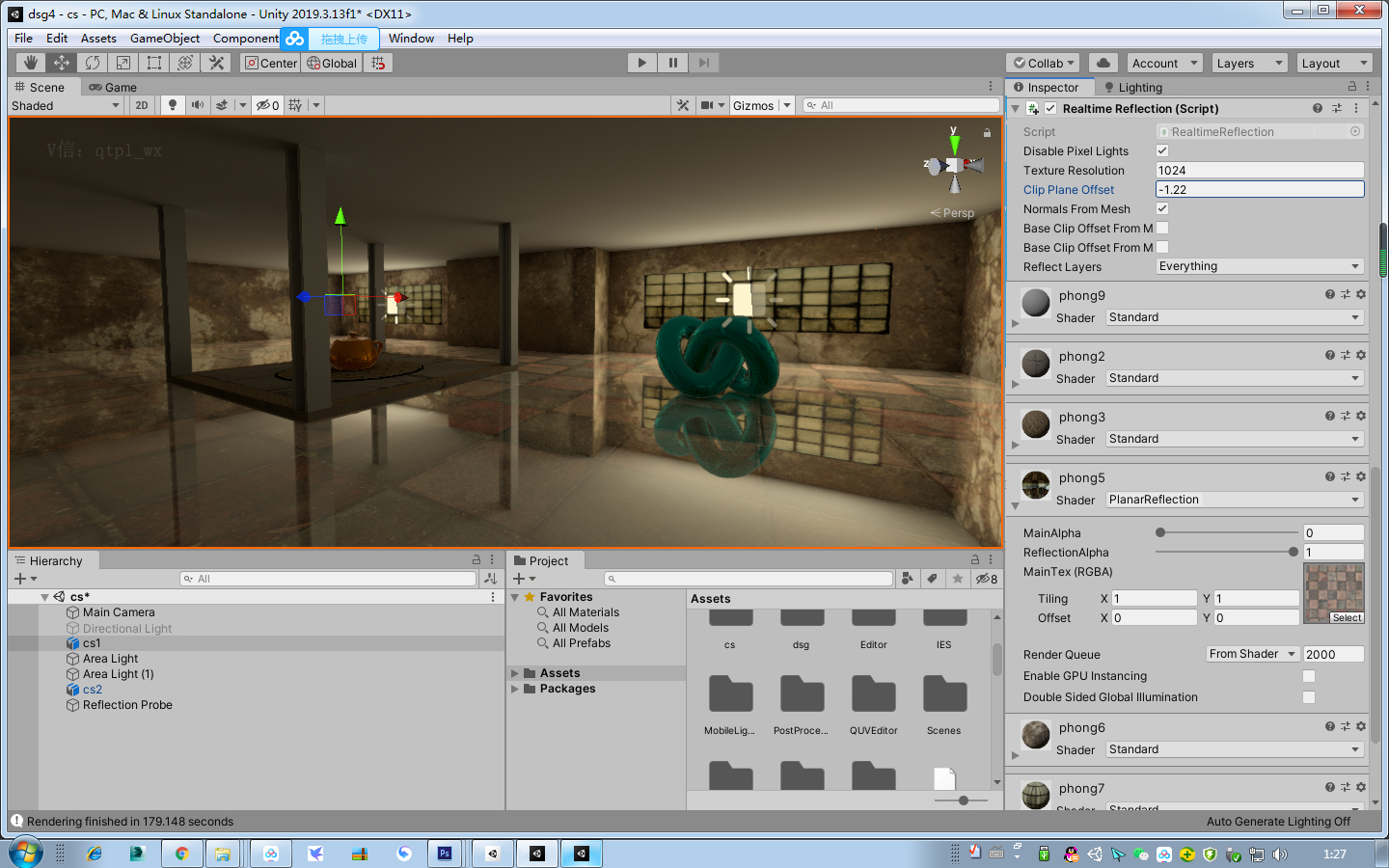The width and height of the screenshot is (1389, 868).
Task: Open the Layout dropdown
Action: [1333, 63]
